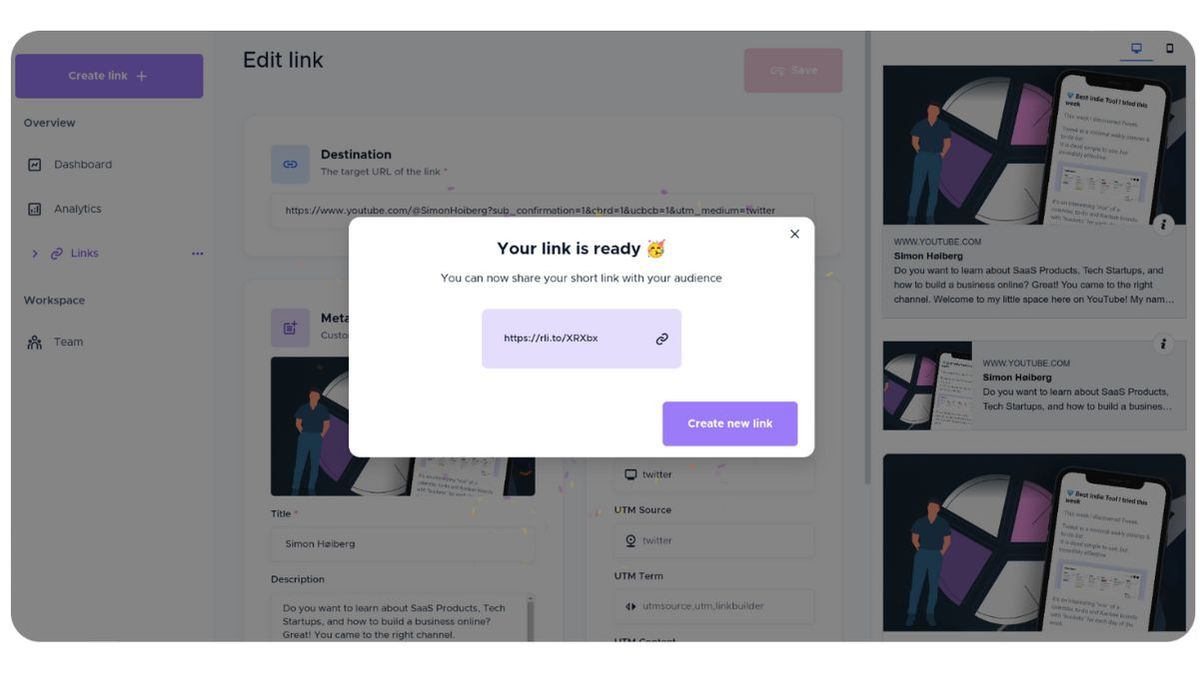Click the Title field with Simon Høiberg

[402, 544]
